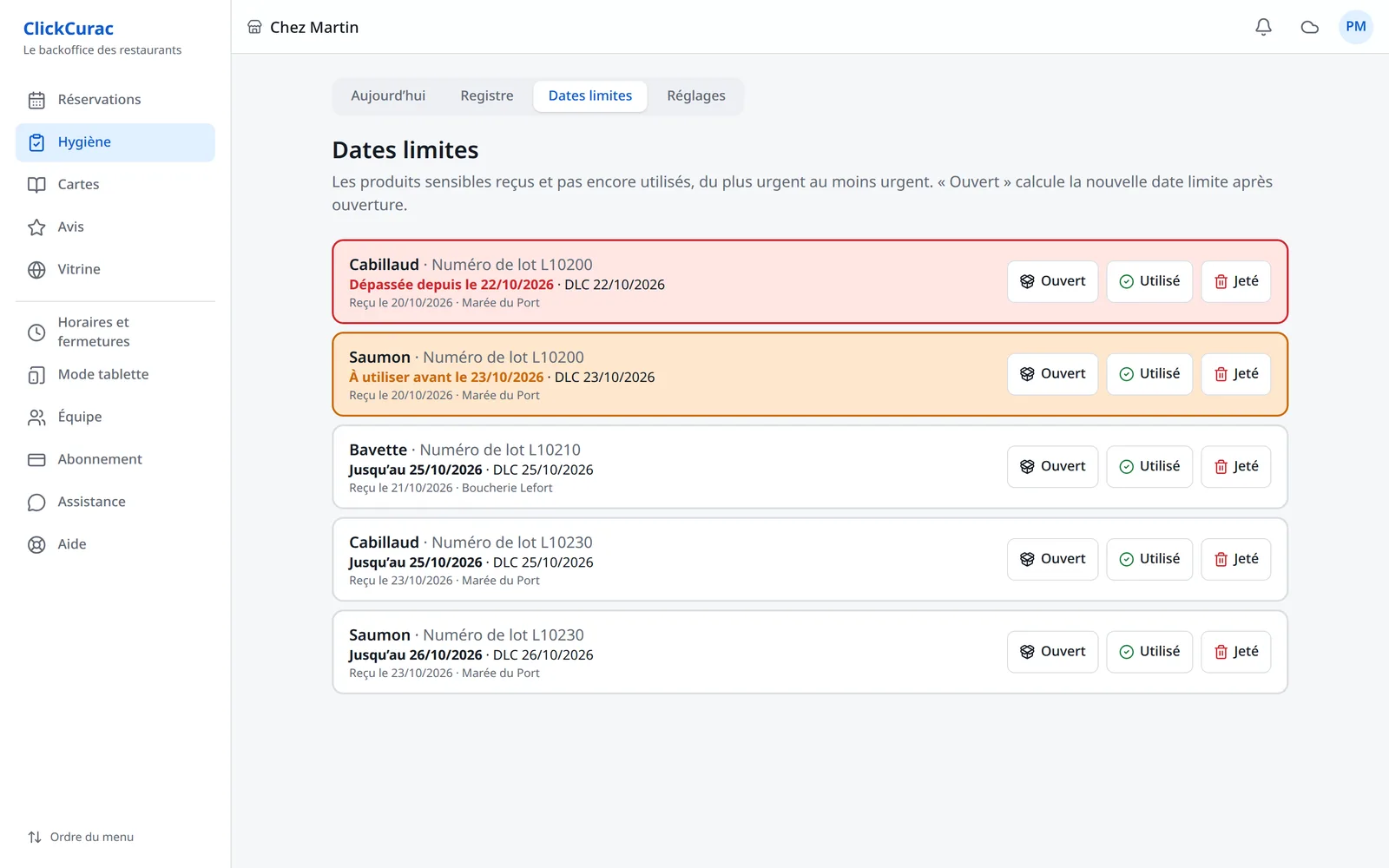Open notifications bell icon
The image size is (1389, 868).
click(1263, 27)
